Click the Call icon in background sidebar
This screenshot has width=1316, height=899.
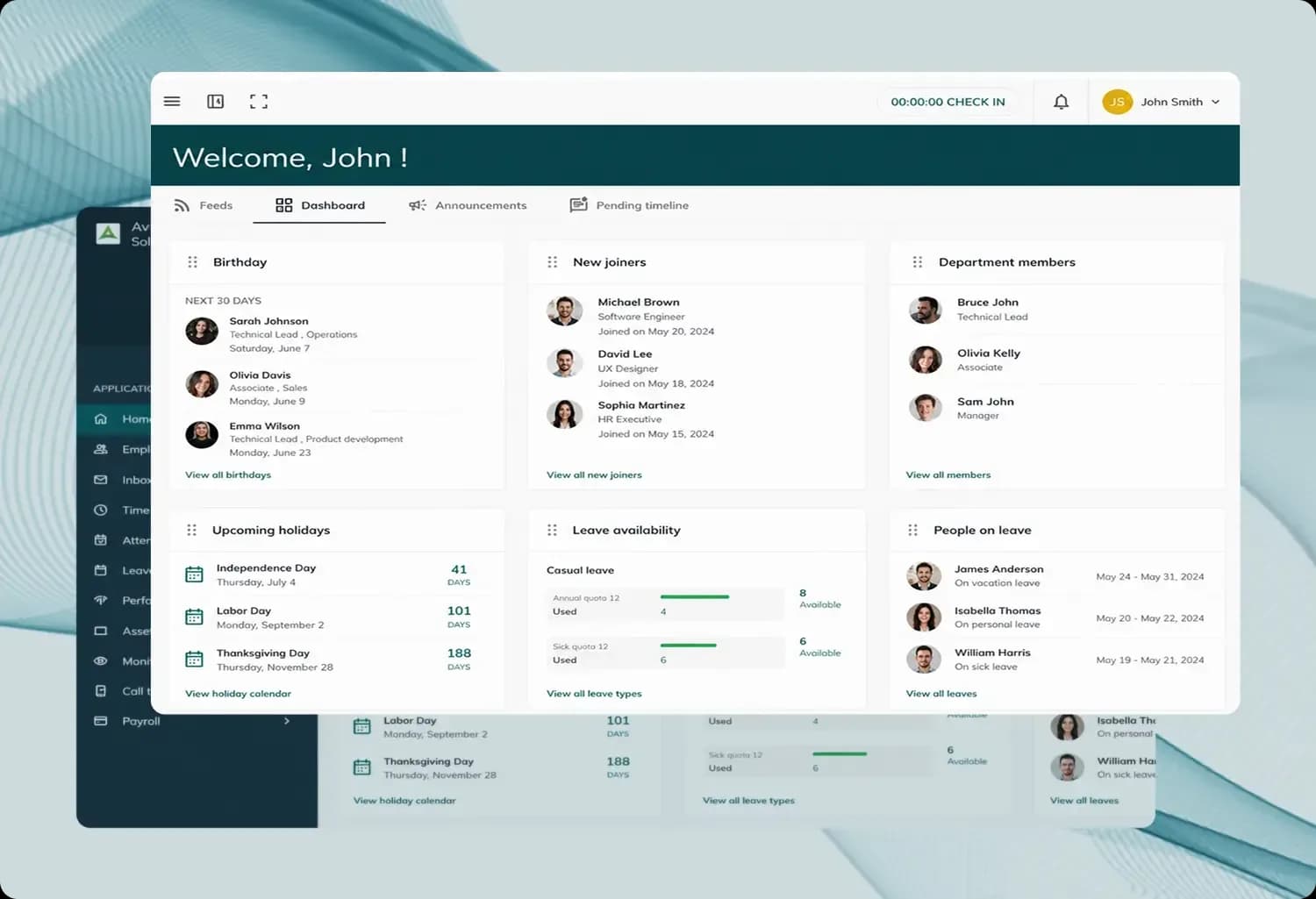coord(101,691)
